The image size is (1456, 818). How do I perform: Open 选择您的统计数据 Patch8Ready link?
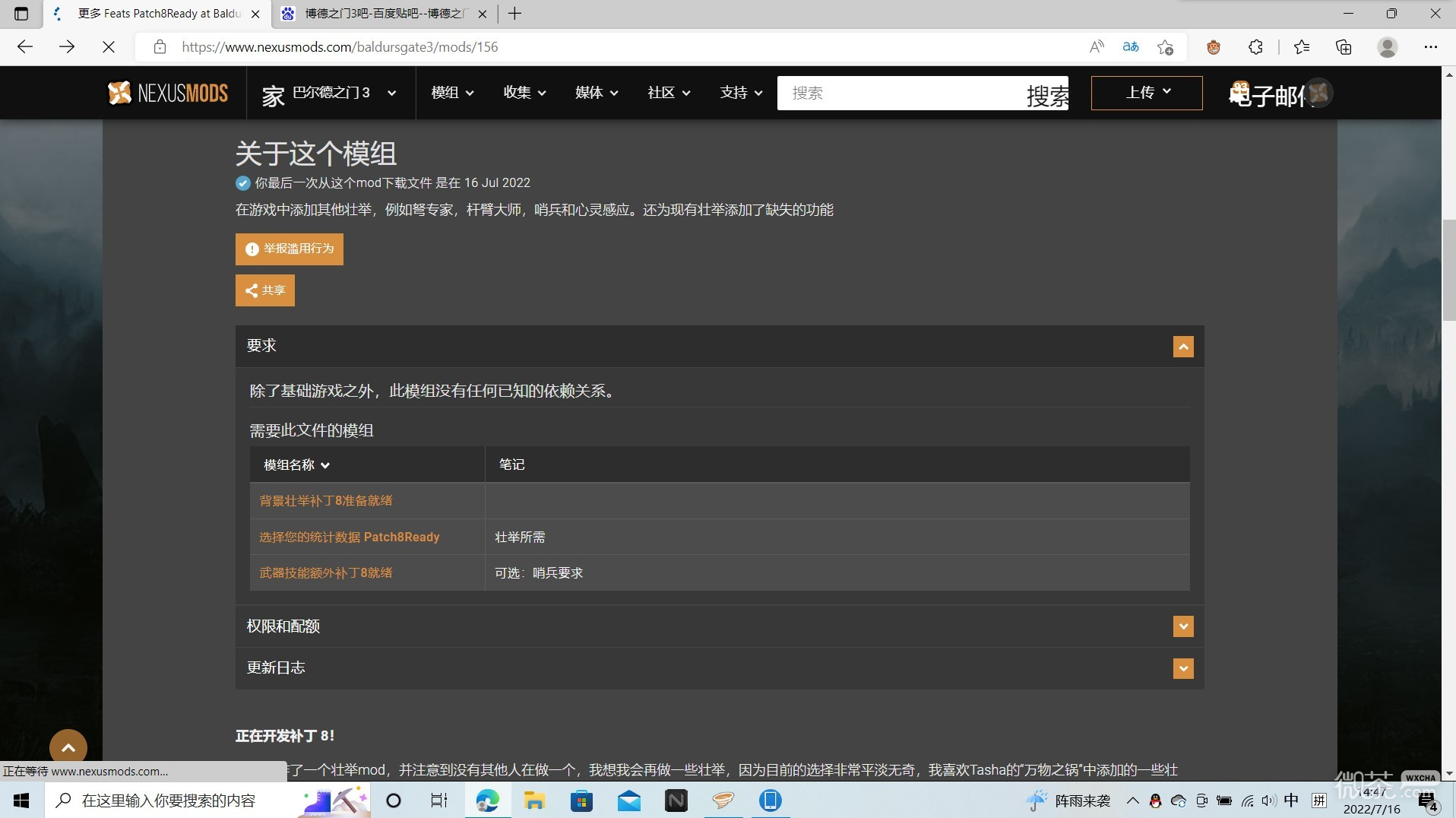350,537
